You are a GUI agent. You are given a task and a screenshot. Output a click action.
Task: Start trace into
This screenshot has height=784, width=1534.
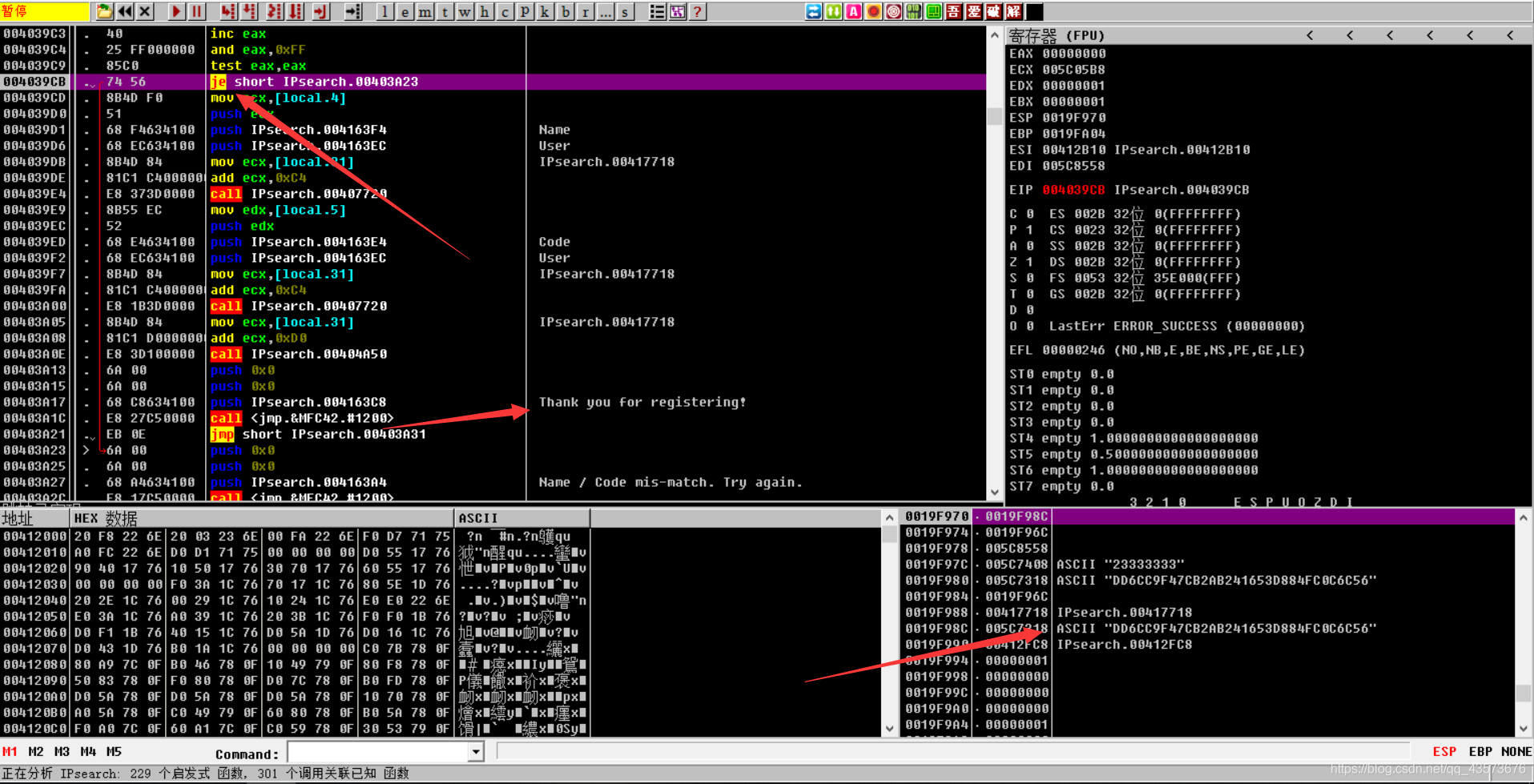(x=275, y=11)
